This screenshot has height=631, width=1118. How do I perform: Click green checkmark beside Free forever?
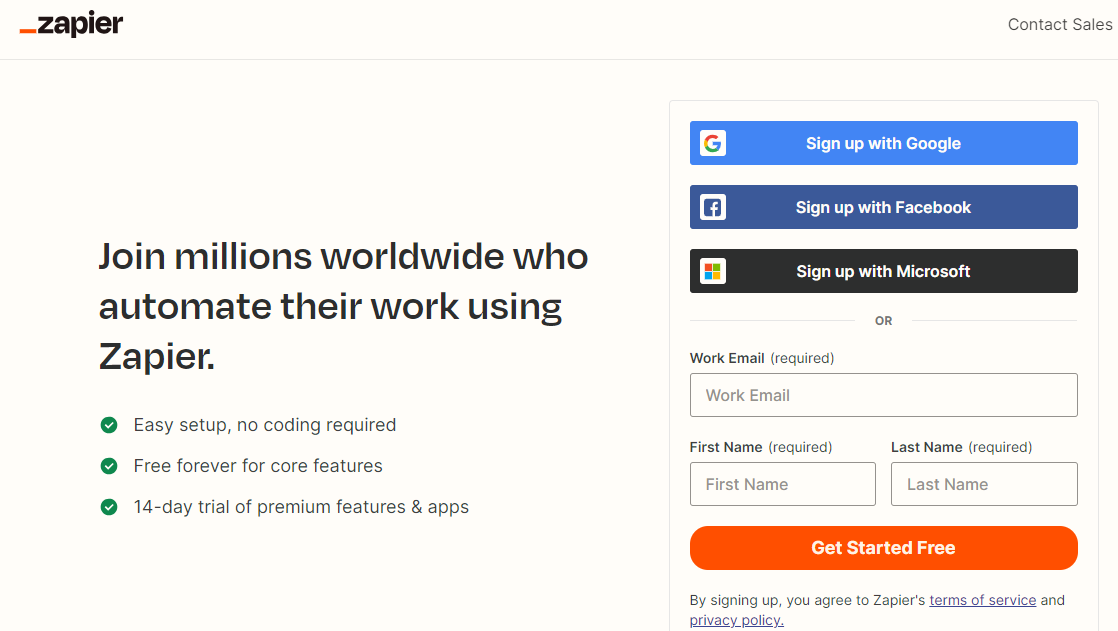[x=109, y=466]
